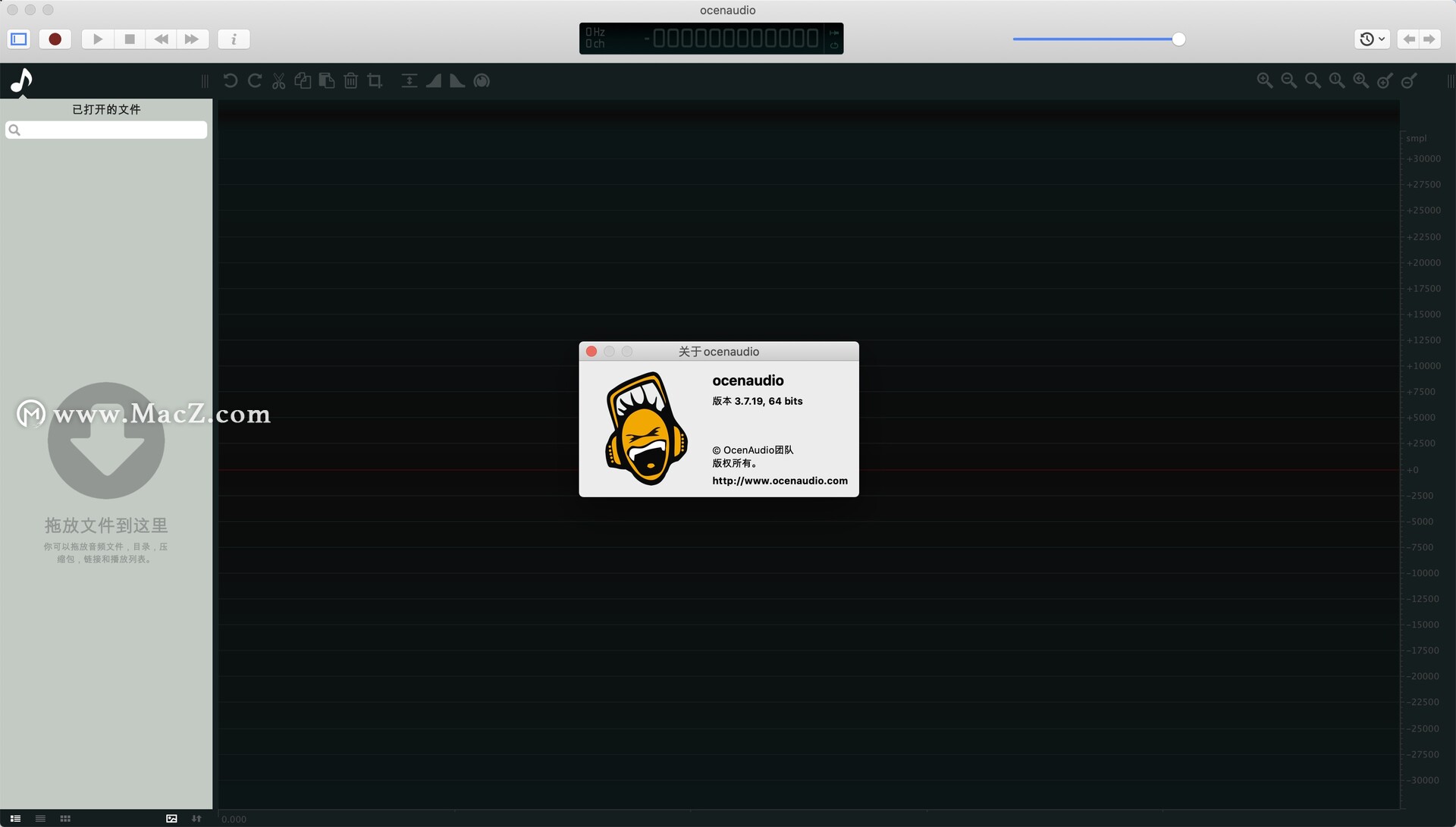Click the Fade In icon
The image size is (1456, 827).
click(434, 80)
